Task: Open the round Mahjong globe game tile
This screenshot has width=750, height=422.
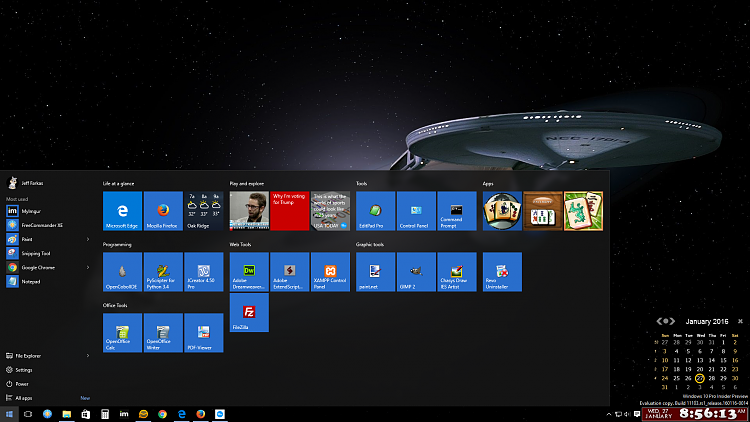Action: (502, 211)
